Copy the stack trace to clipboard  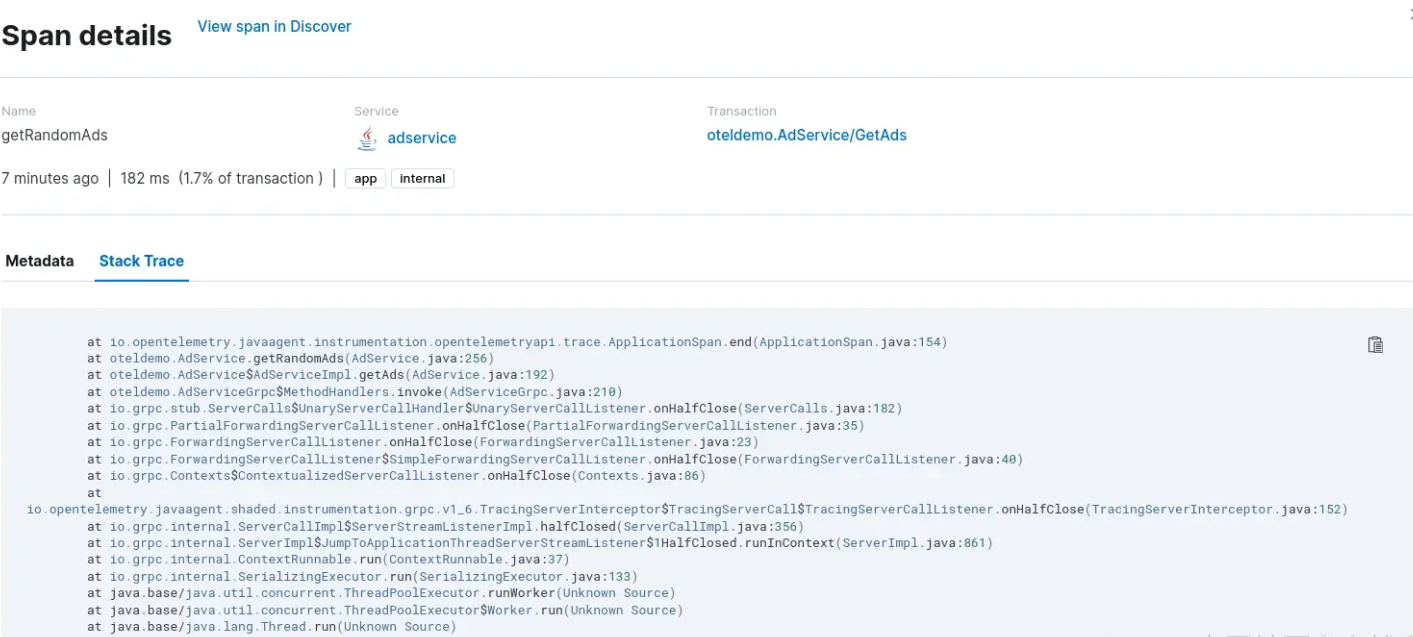pyautogui.click(x=1375, y=344)
